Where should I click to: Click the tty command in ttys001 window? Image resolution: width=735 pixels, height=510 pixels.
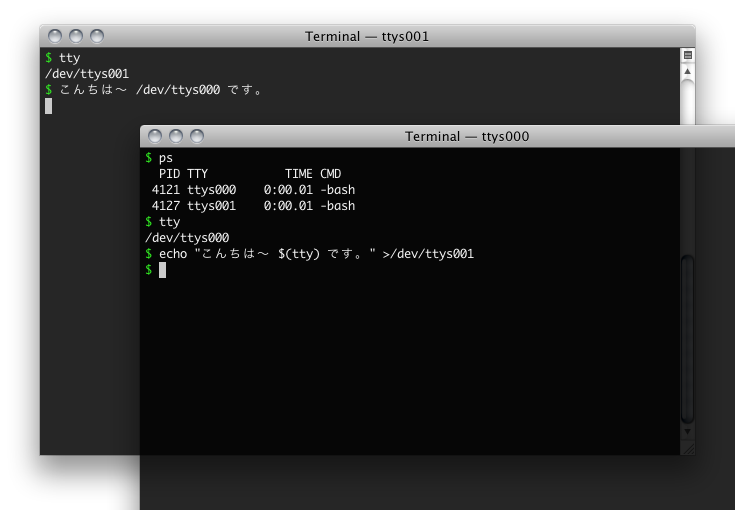click(x=69, y=58)
